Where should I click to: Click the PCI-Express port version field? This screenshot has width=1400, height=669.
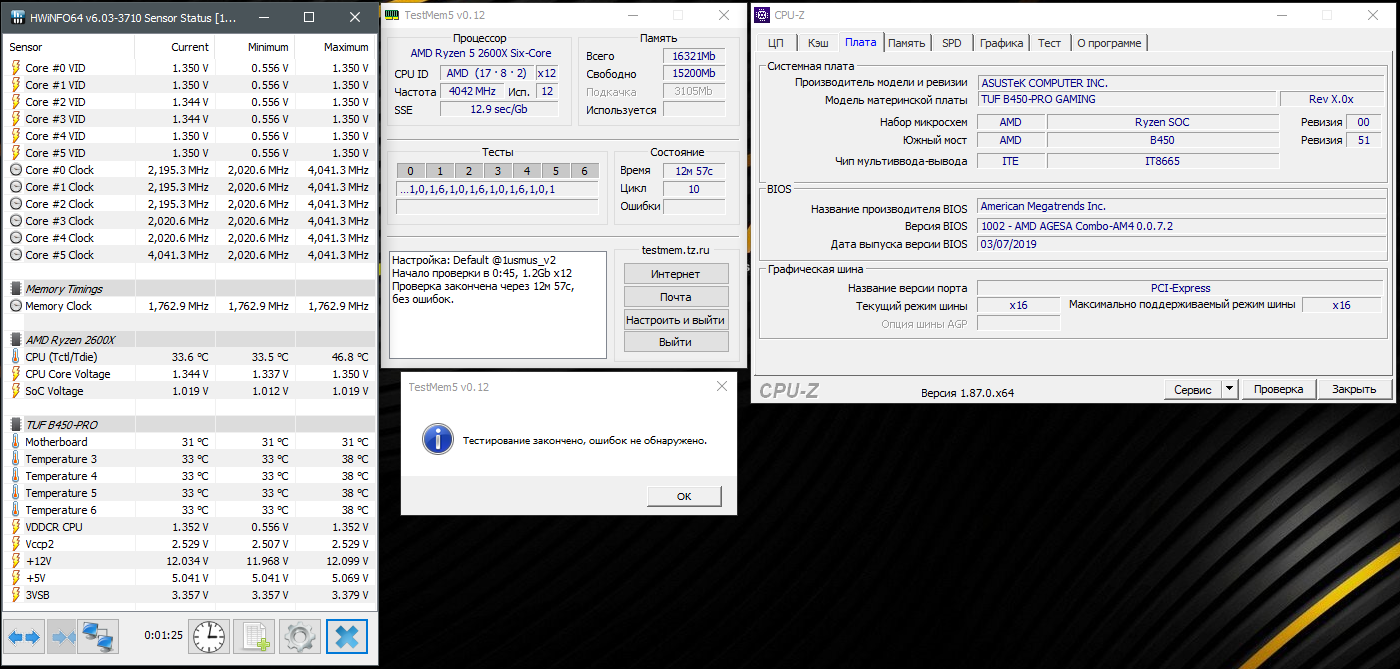tap(1181, 288)
